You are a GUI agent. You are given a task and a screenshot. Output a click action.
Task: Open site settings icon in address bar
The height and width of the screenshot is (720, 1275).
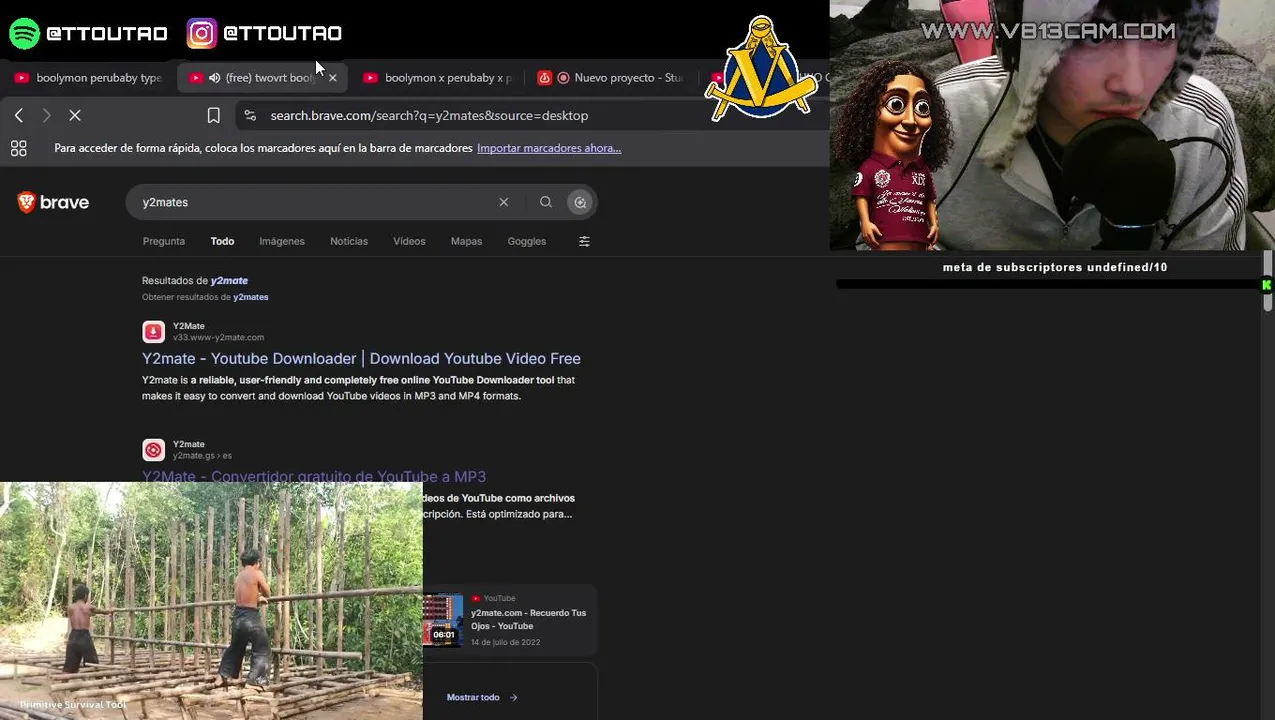(x=250, y=116)
